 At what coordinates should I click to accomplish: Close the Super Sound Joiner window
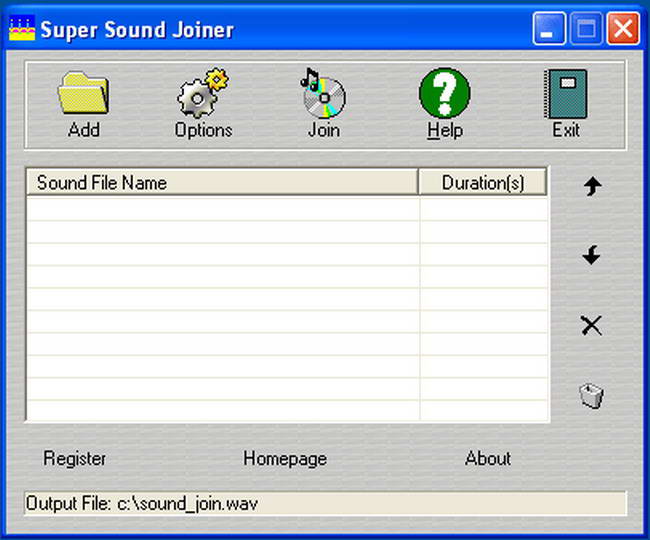pyautogui.click(x=623, y=29)
